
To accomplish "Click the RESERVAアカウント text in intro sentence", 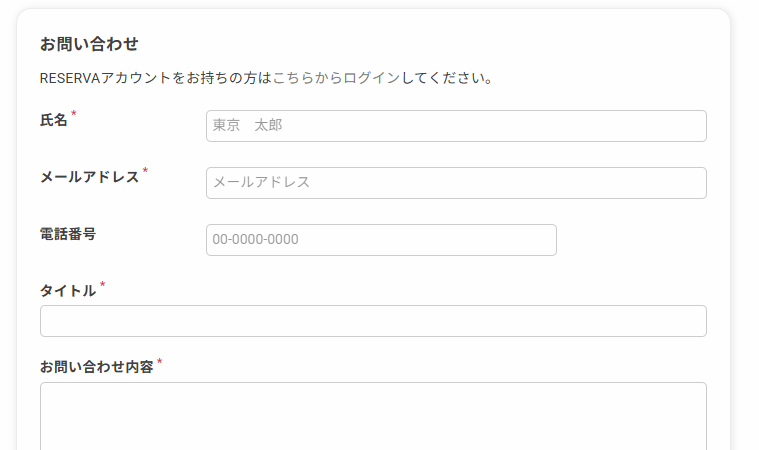I will coord(106,78).
